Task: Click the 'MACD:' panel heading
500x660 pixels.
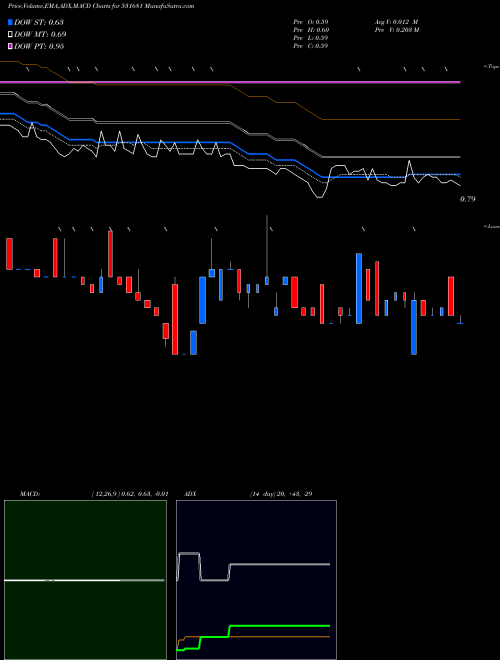Action: (x=30, y=494)
